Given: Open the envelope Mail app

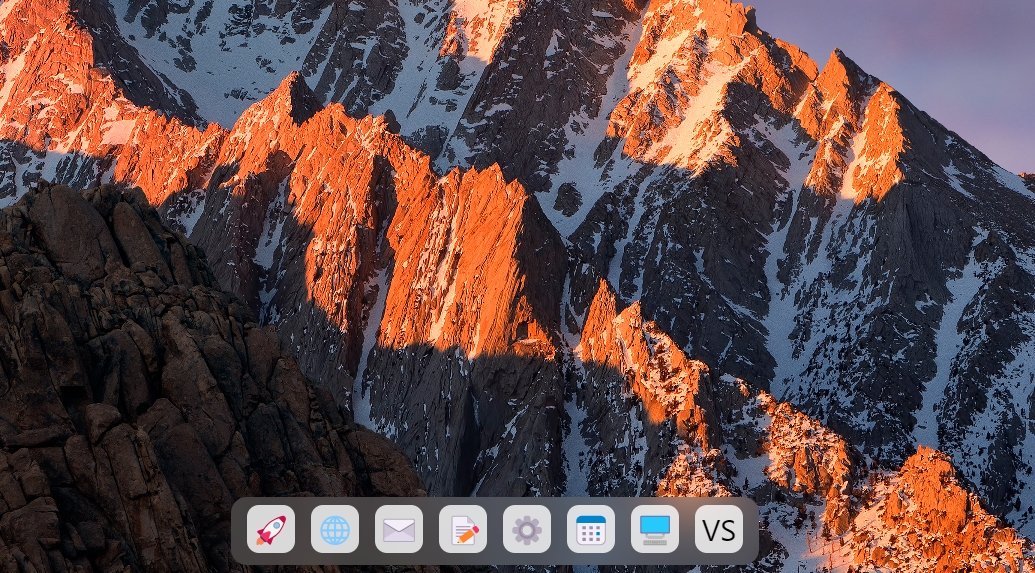Looking at the screenshot, I should (x=399, y=529).
